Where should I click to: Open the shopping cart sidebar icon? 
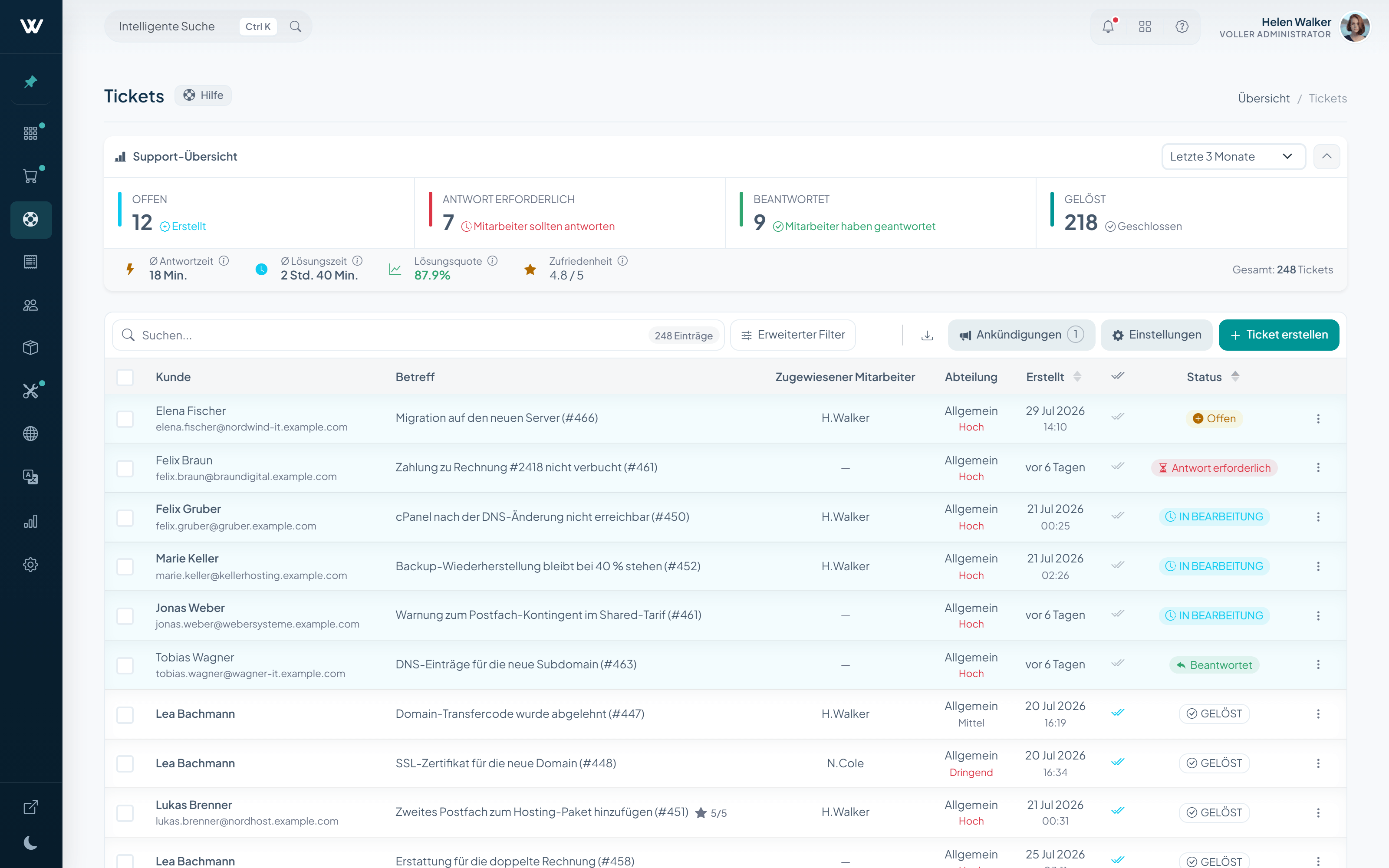[x=31, y=176]
